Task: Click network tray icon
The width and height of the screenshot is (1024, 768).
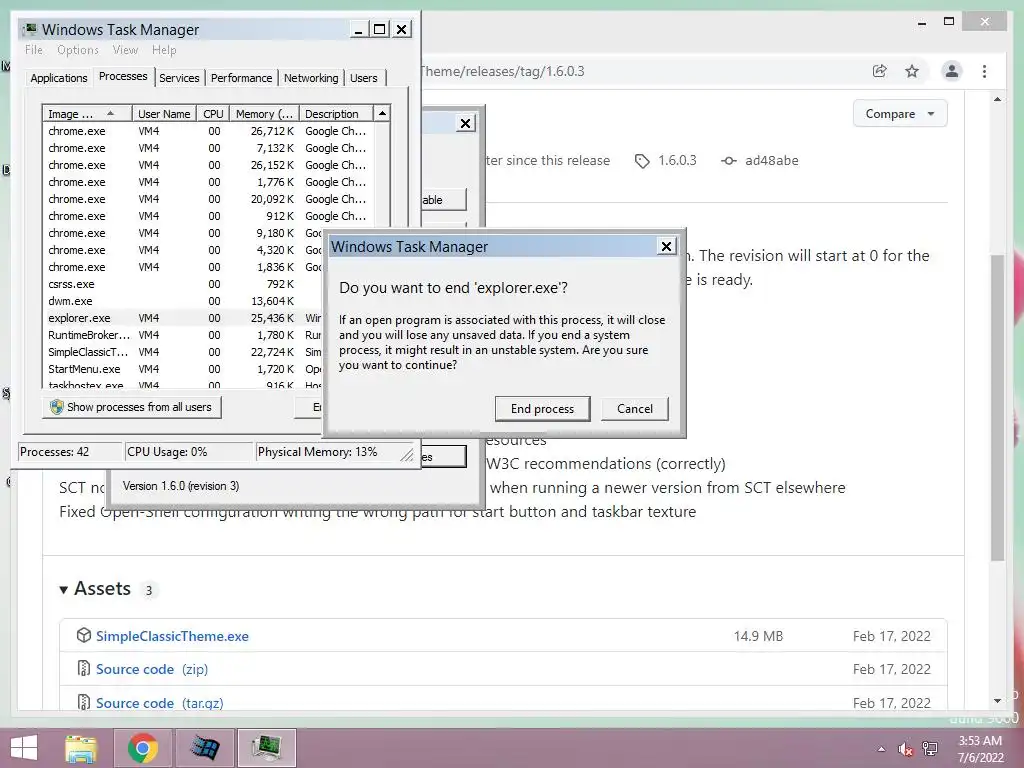Action: (x=929, y=749)
